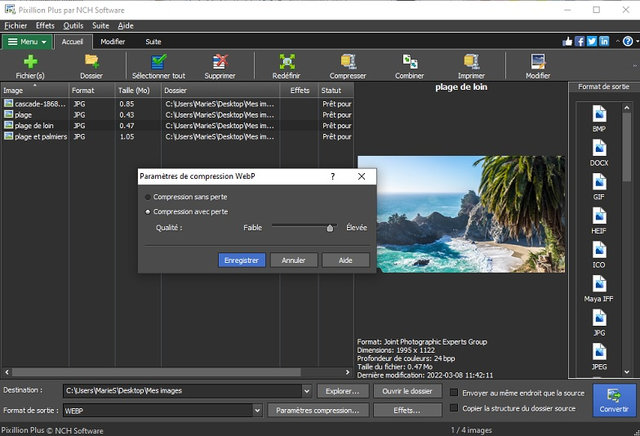Click the Qualité slider handle
Image resolution: width=640 pixels, height=436 pixels.
(x=330, y=228)
